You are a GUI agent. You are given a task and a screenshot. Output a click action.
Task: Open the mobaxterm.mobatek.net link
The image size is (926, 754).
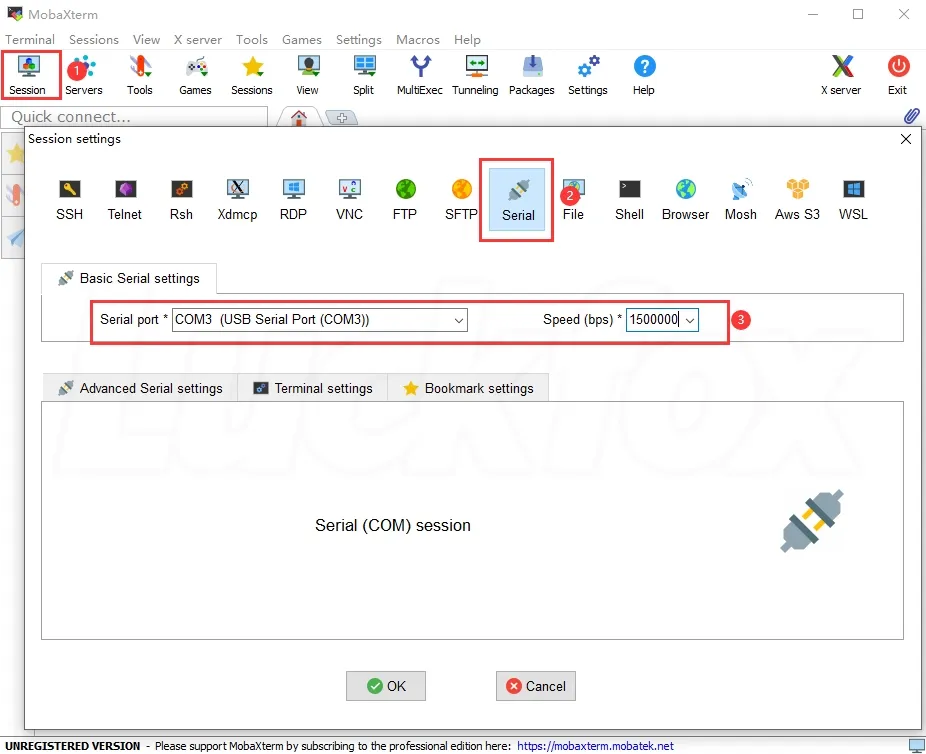[x=595, y=746]
